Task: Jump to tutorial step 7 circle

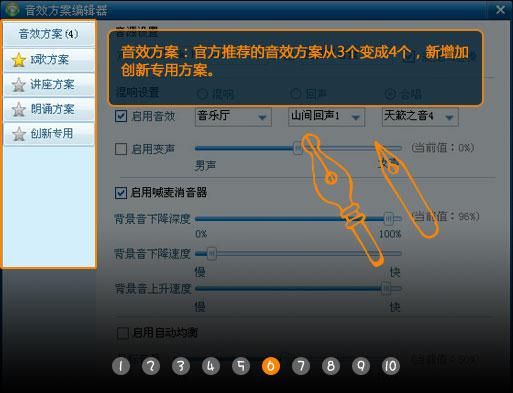Action: 301,366
